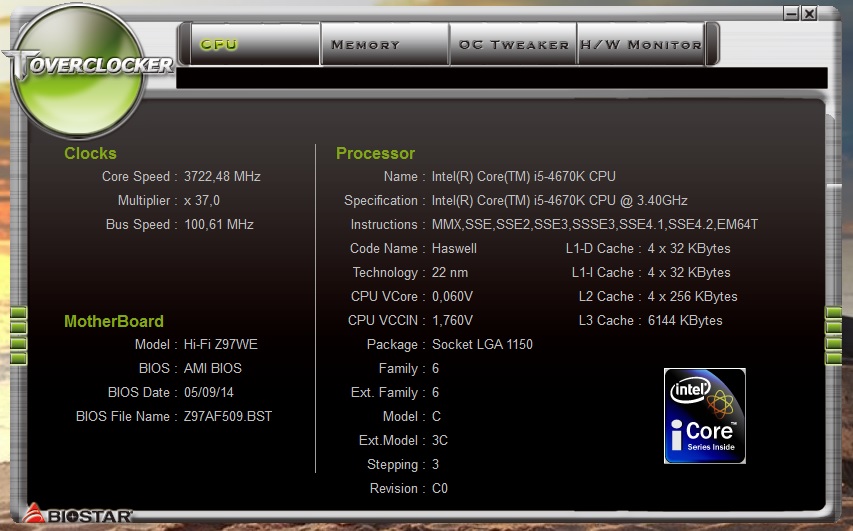Click the L3 Cache value 6144 KBytes
This screenshot has width=853, height=531.
click(684, 321)
